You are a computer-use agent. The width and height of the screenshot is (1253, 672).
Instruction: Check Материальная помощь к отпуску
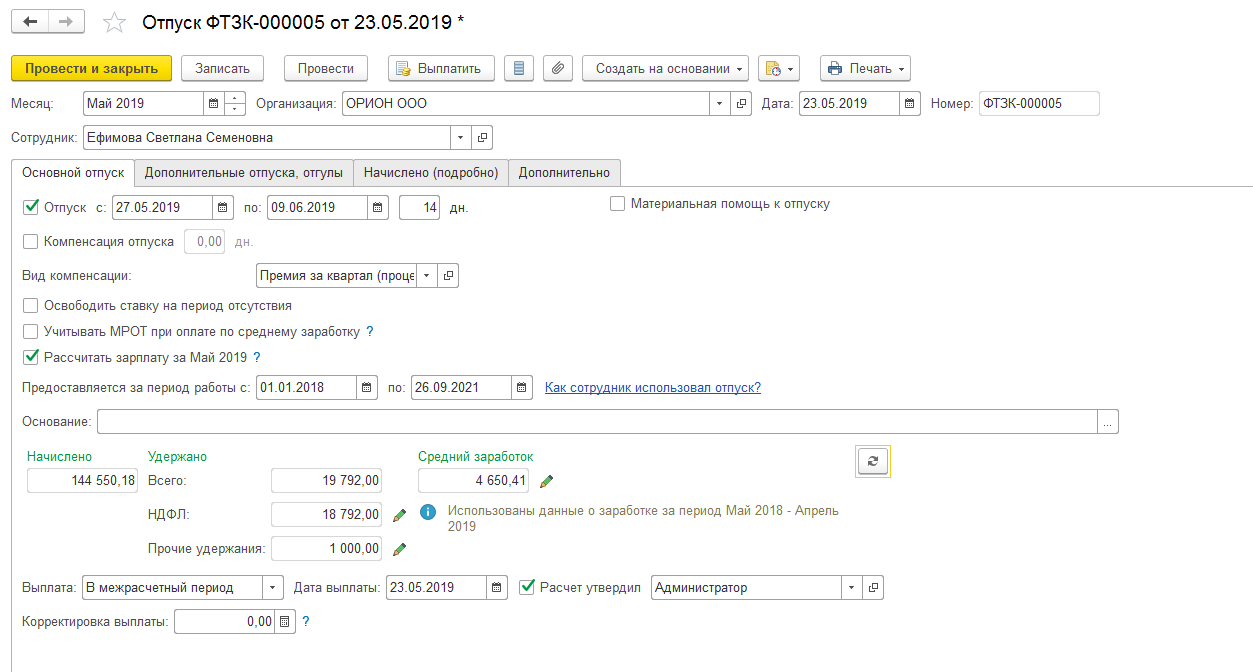pos(616,205)
